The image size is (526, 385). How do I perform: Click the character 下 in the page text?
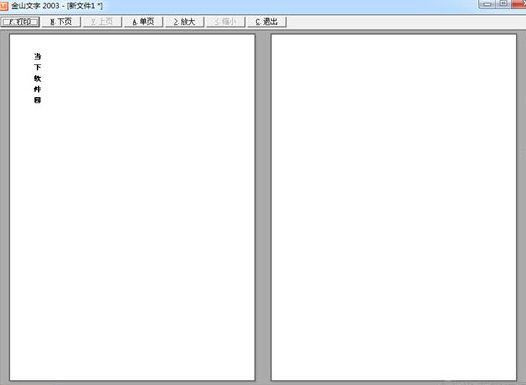37,67
